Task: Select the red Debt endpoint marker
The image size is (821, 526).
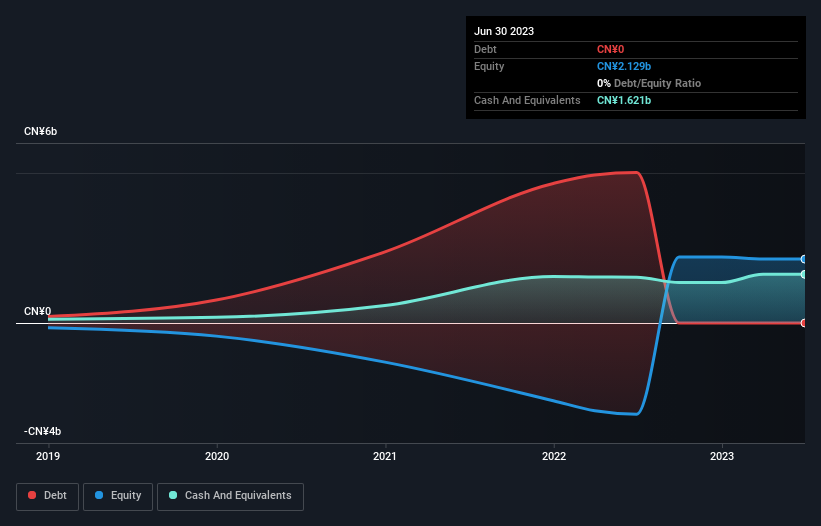Action: click(804, 323)
